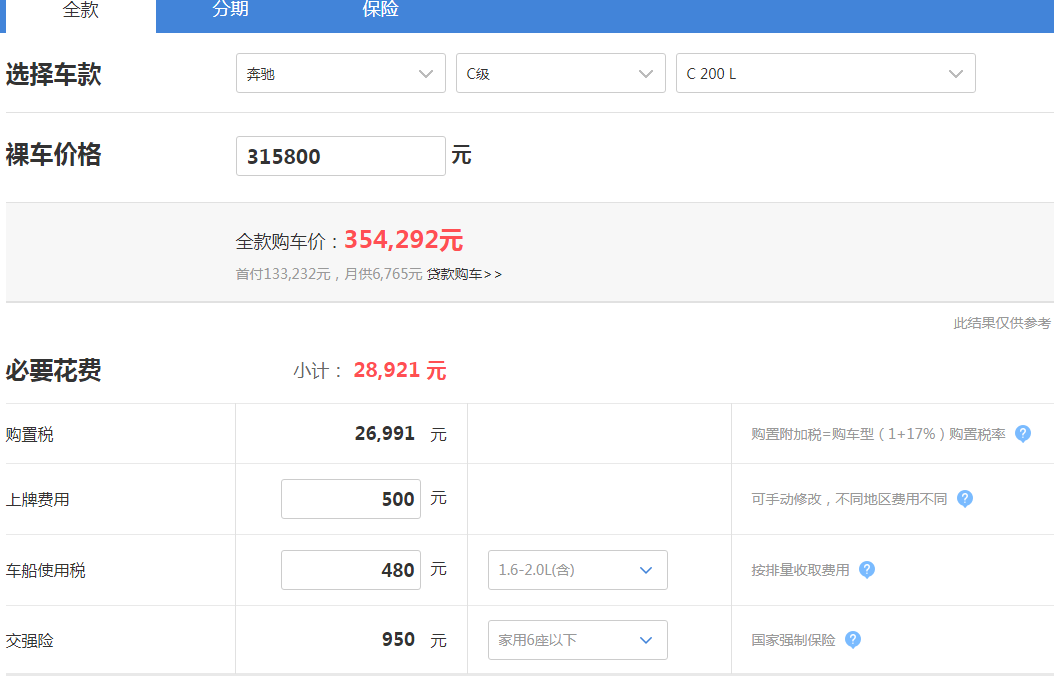The image size is (1054, 700).
Task: Click the 按排量收取费用 description text
Action: (801, 570)
